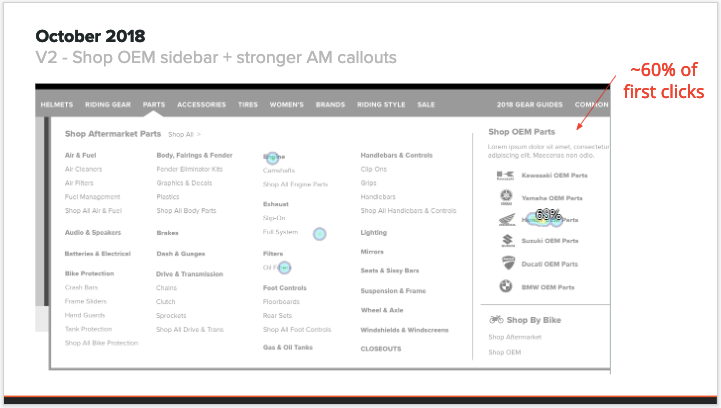Click the Ducati shield logo icon

[505, 264]
